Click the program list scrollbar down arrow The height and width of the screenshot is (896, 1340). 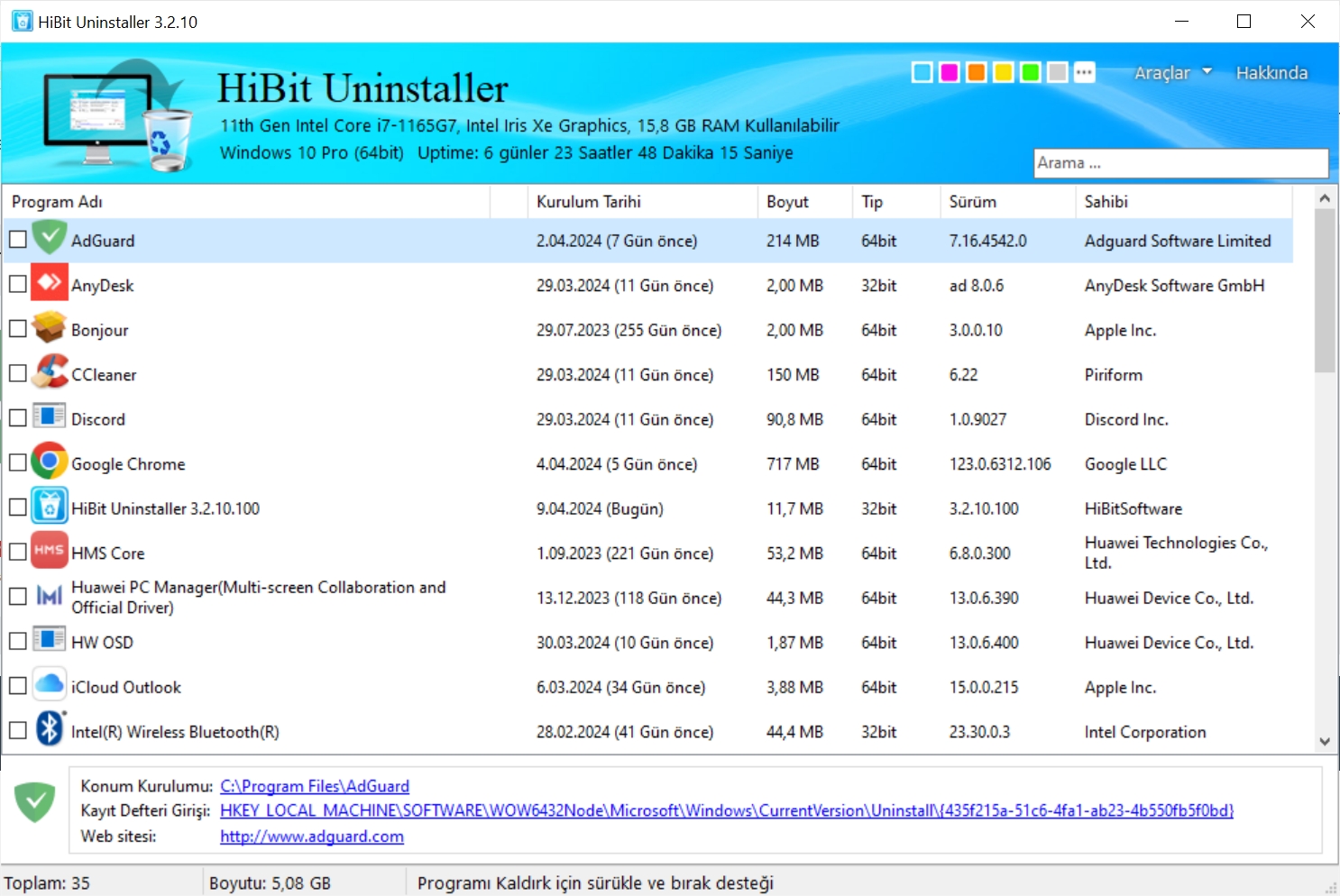1325,741
